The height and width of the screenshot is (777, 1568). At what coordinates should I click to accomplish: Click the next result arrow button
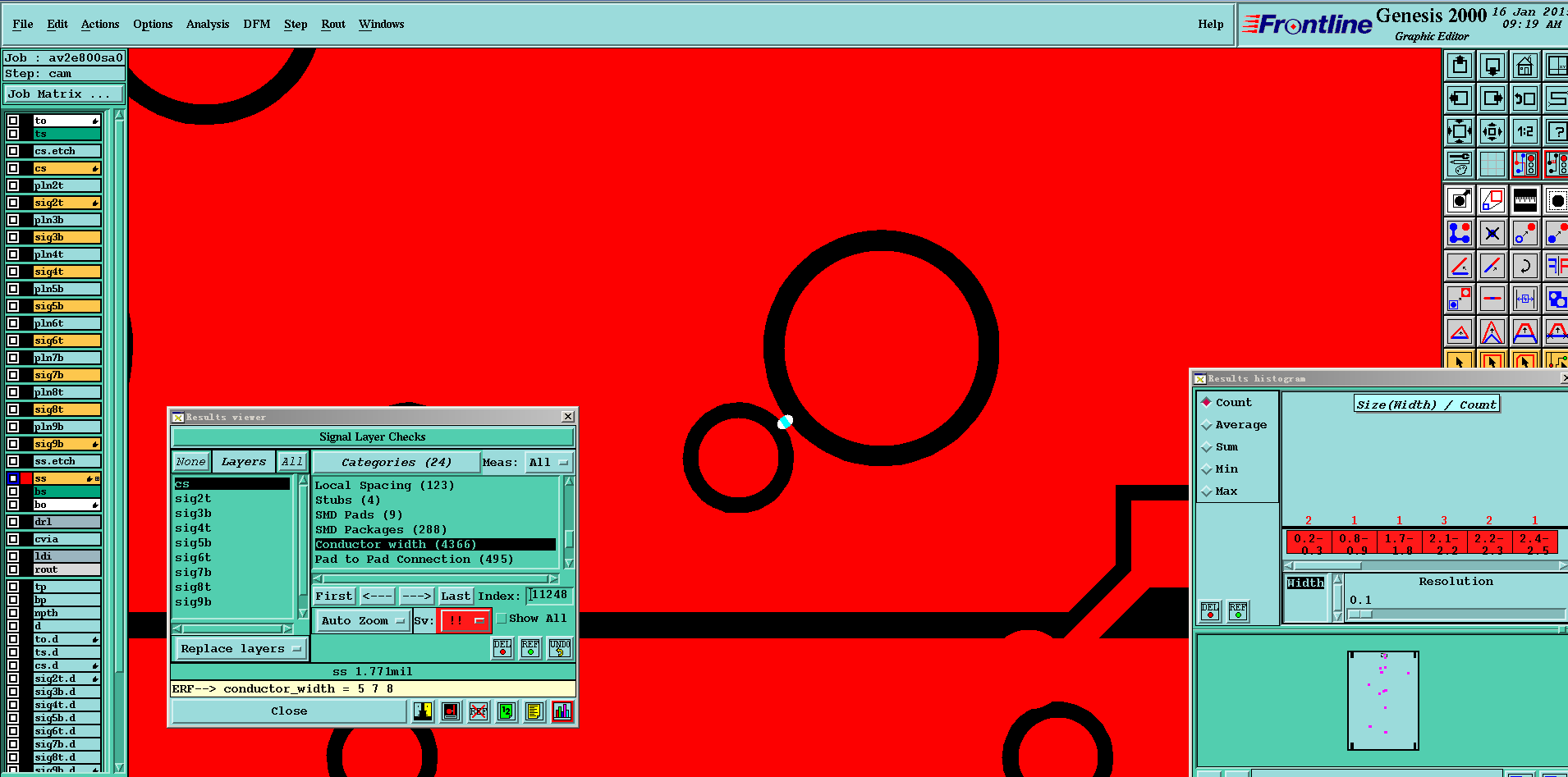[x=416, y=596]
